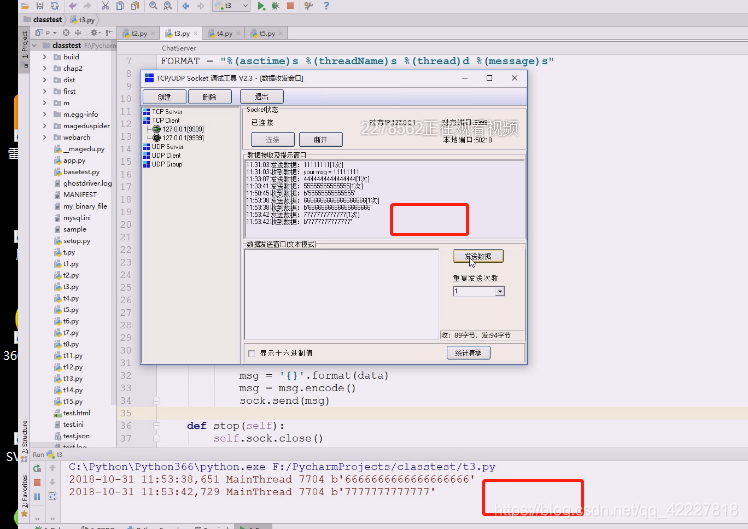Open app.py in the Project tree
Image resolution: width=748 pixels, height=529 pixels.
(70, 160)
